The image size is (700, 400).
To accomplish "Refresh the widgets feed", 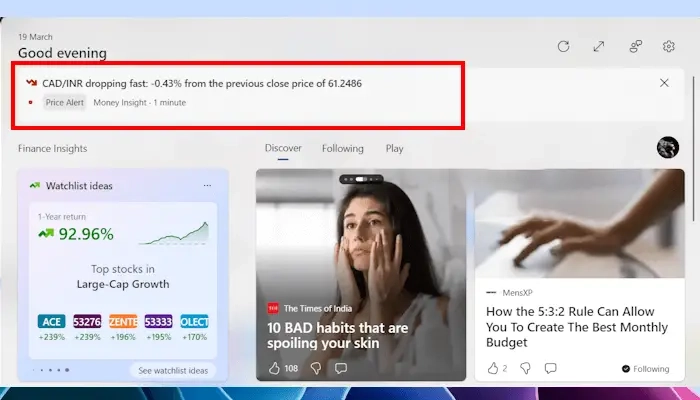I will tap(563, 47).
